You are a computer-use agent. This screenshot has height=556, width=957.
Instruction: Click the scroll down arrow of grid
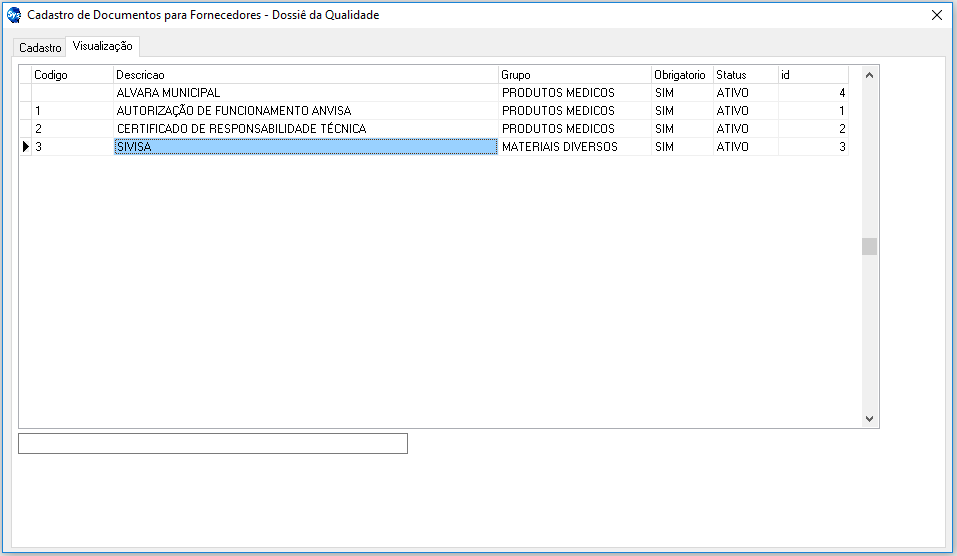[869, 419]
